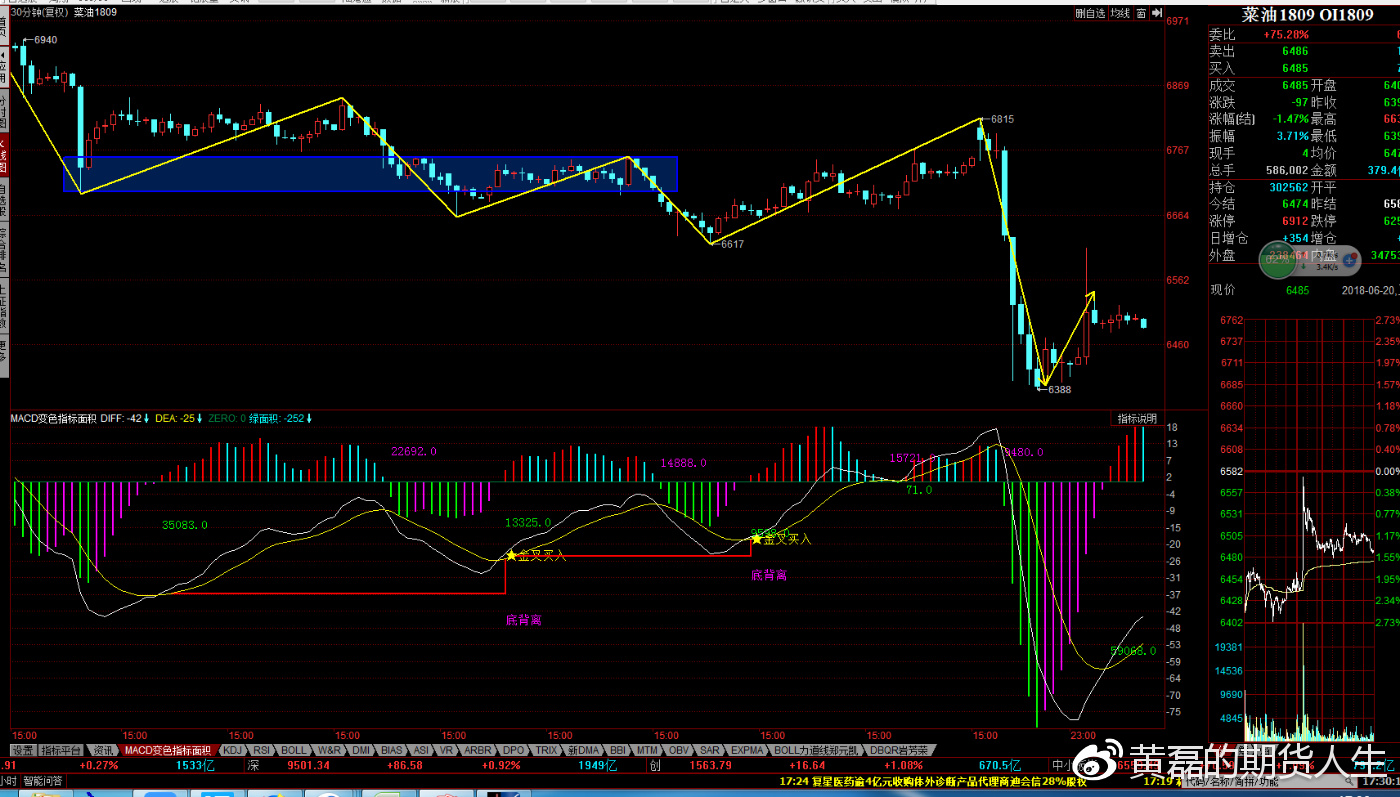Open the 指标平台 tab

61,750
